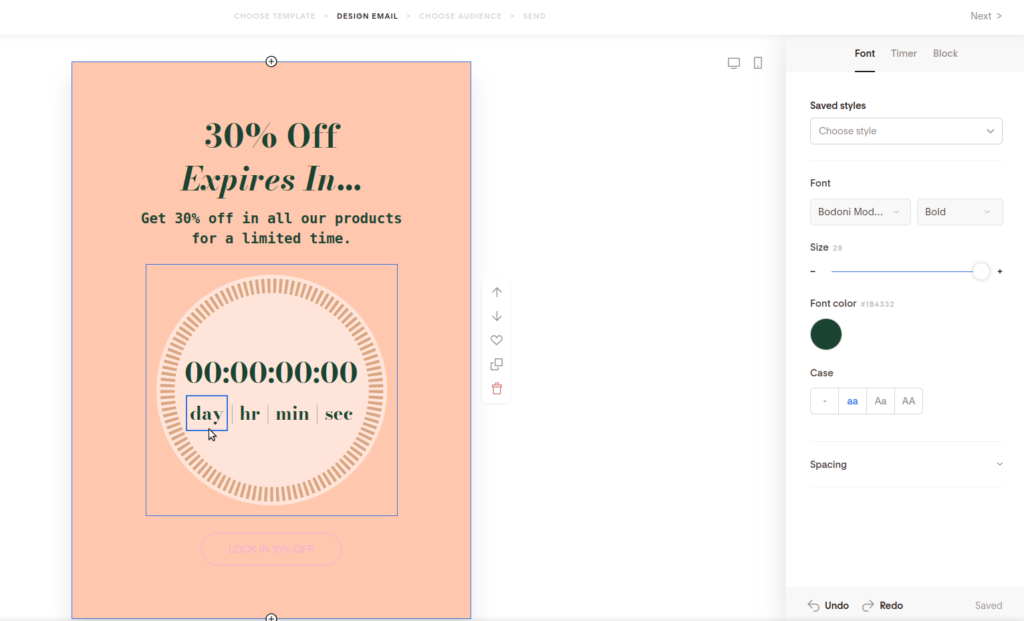Open the Bold font weight dropdown
This screenshot has height=621, width=1024.
click(959, 212)
